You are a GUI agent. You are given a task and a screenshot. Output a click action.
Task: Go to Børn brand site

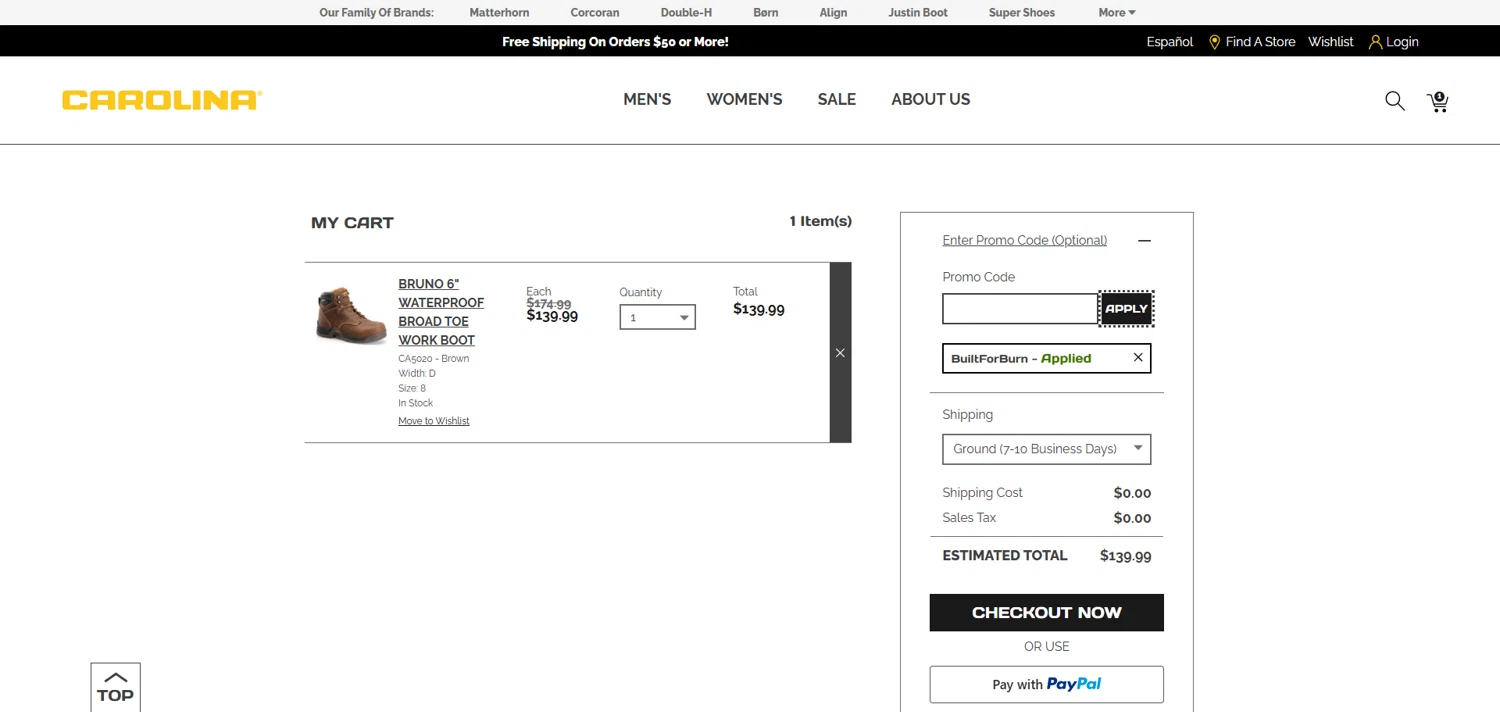point(765,13)
